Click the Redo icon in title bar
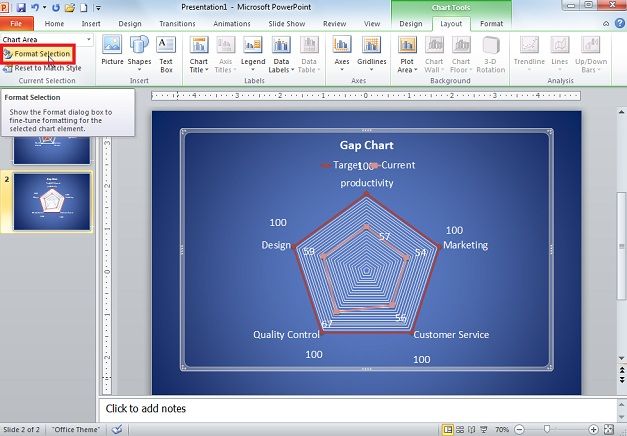This screenshot has height=436, width=627. pyautogui.click(x=56, y=7)
